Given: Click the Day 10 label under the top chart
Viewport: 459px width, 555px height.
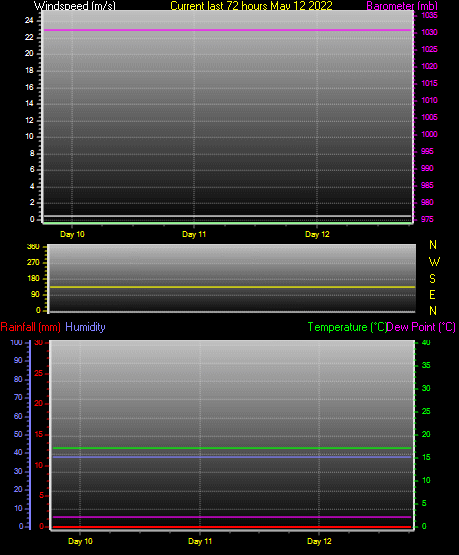Looking at the screenshot, I should pos(72,234).
